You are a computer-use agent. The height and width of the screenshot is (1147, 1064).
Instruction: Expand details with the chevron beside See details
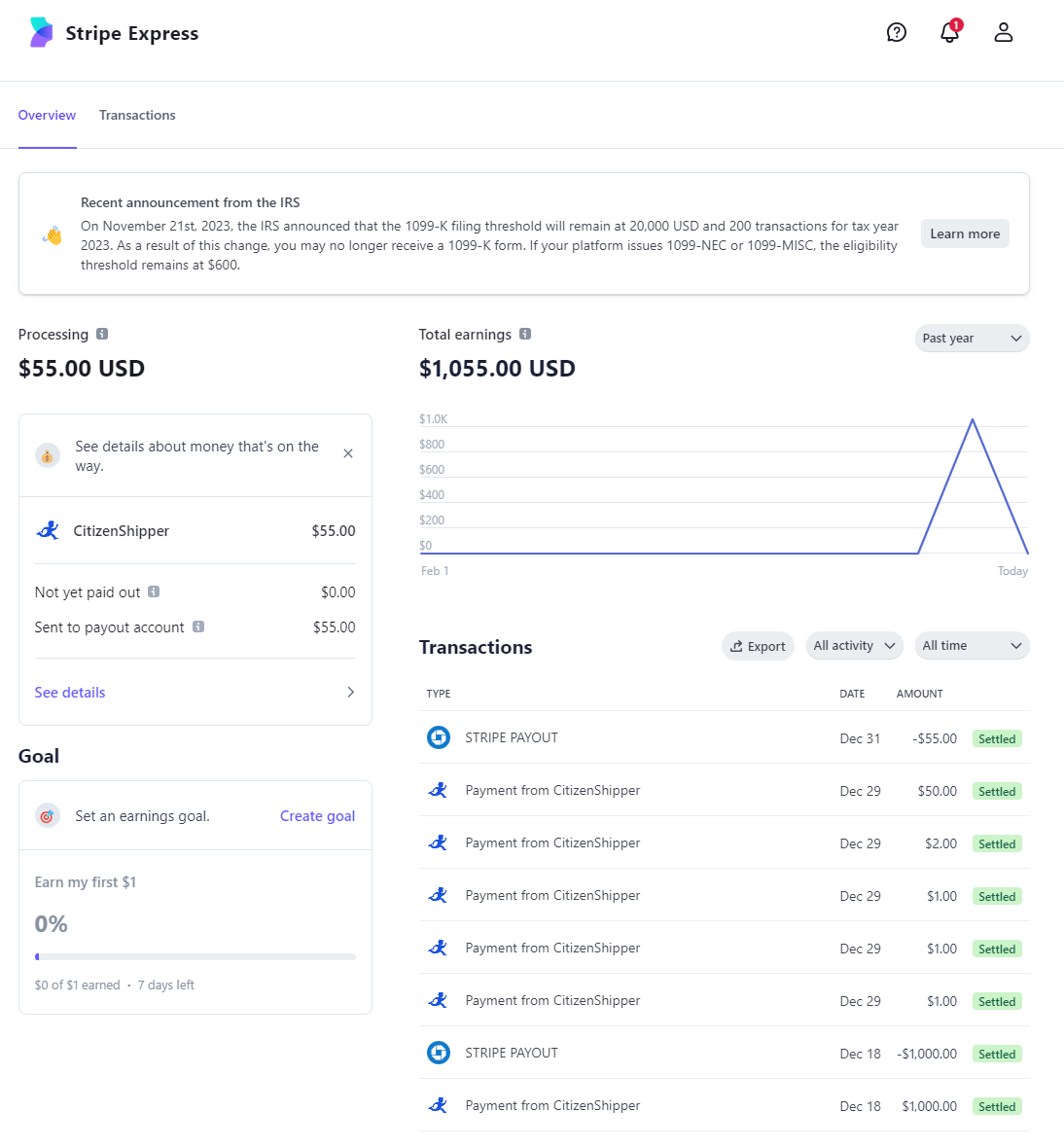point(351,692)
